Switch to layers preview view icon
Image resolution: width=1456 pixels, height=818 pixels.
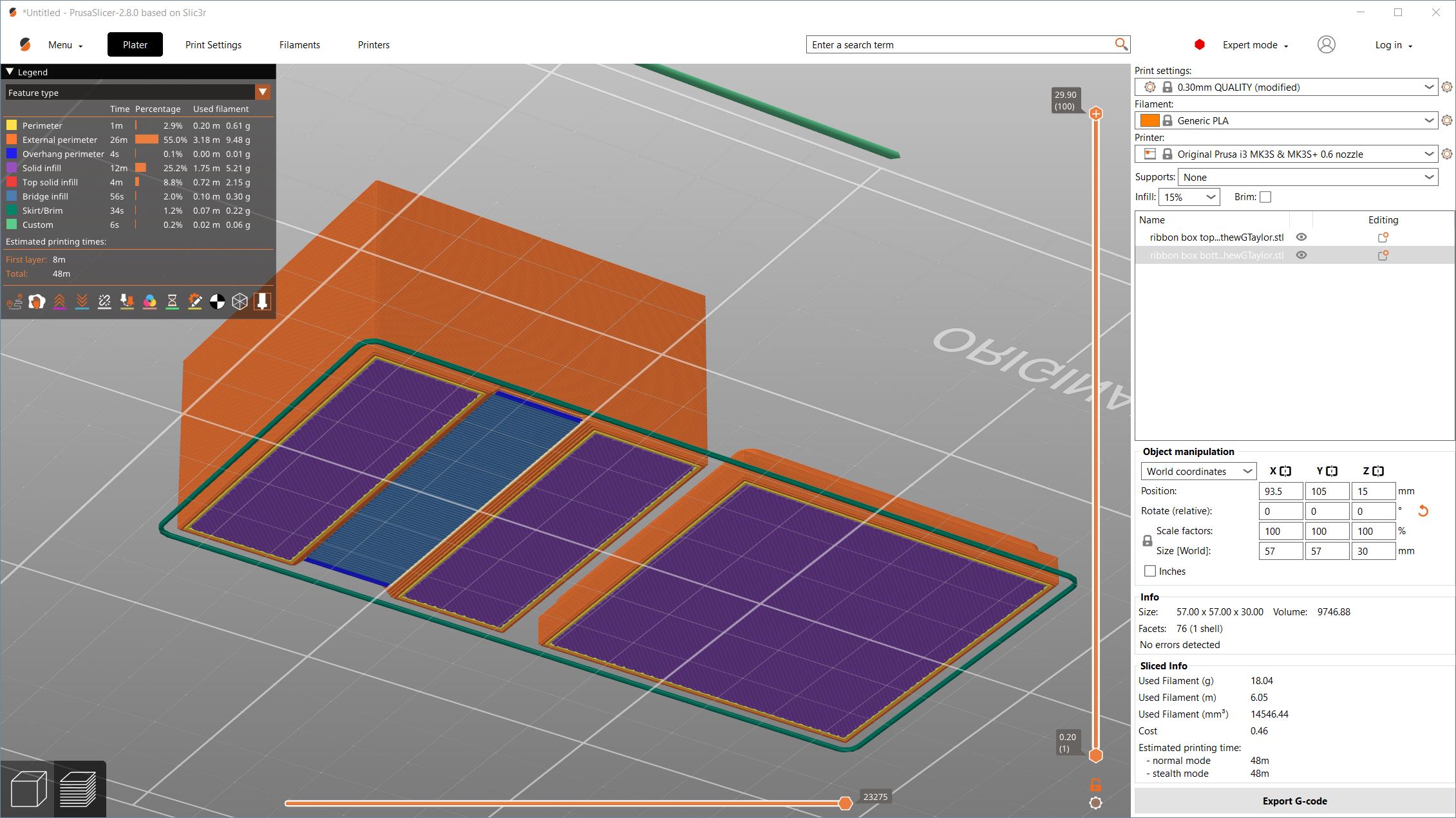click(x=78, y=789)
